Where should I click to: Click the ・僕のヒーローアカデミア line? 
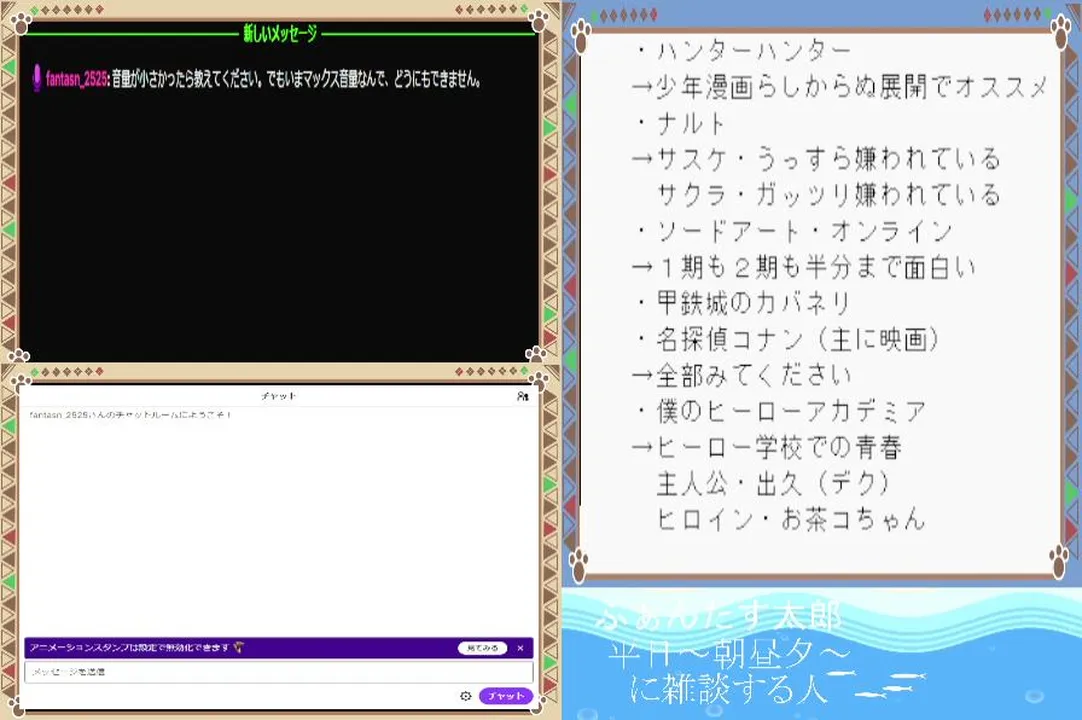(x=780, y=411)
